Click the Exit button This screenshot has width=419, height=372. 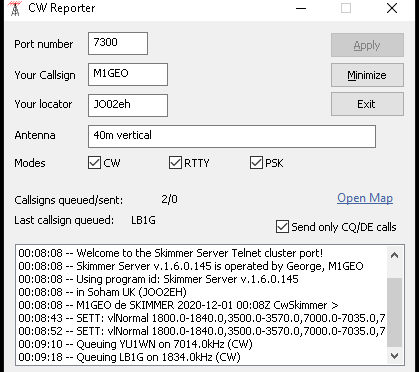pyautogui.click(x=367, y=104)
